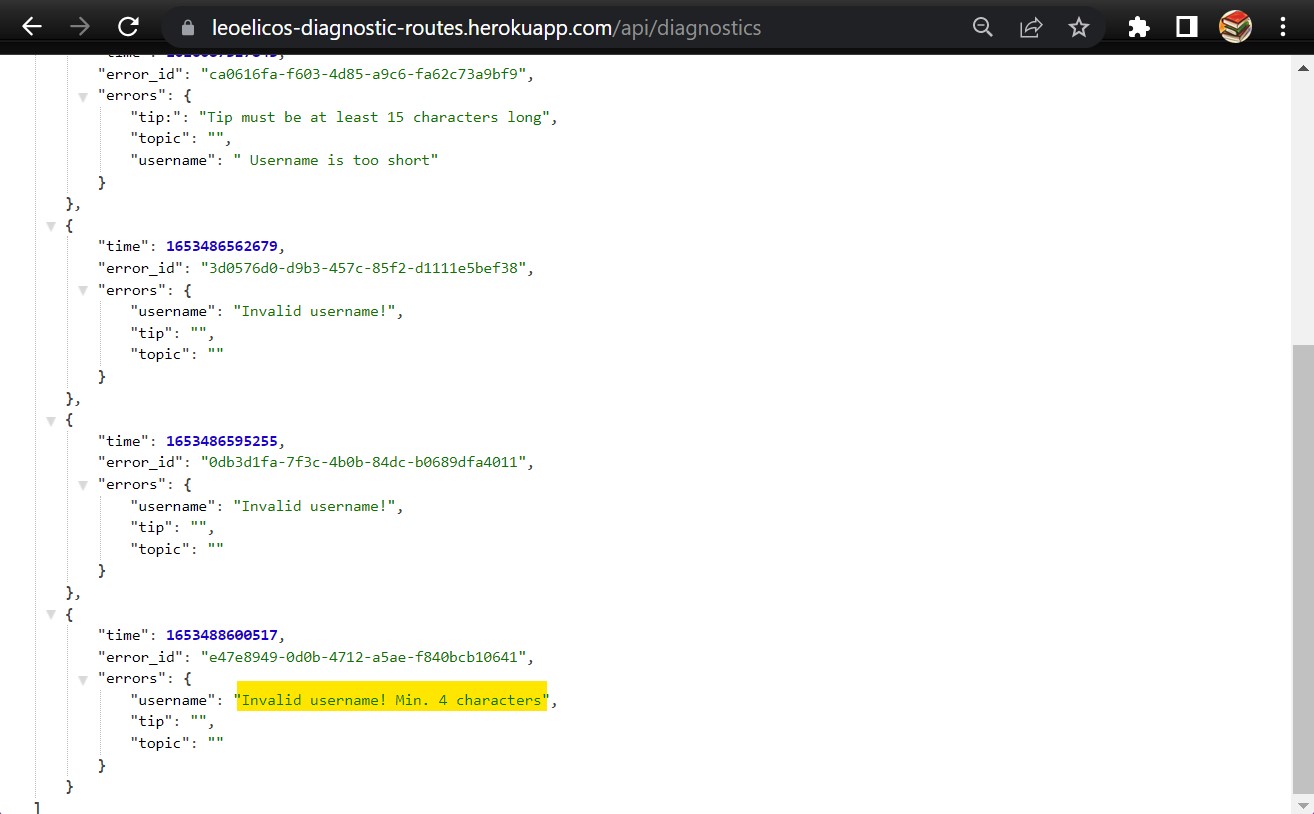The image size is (1314, 814).
Task: Toggle the browser side panel
Action: coord(1187,28)
